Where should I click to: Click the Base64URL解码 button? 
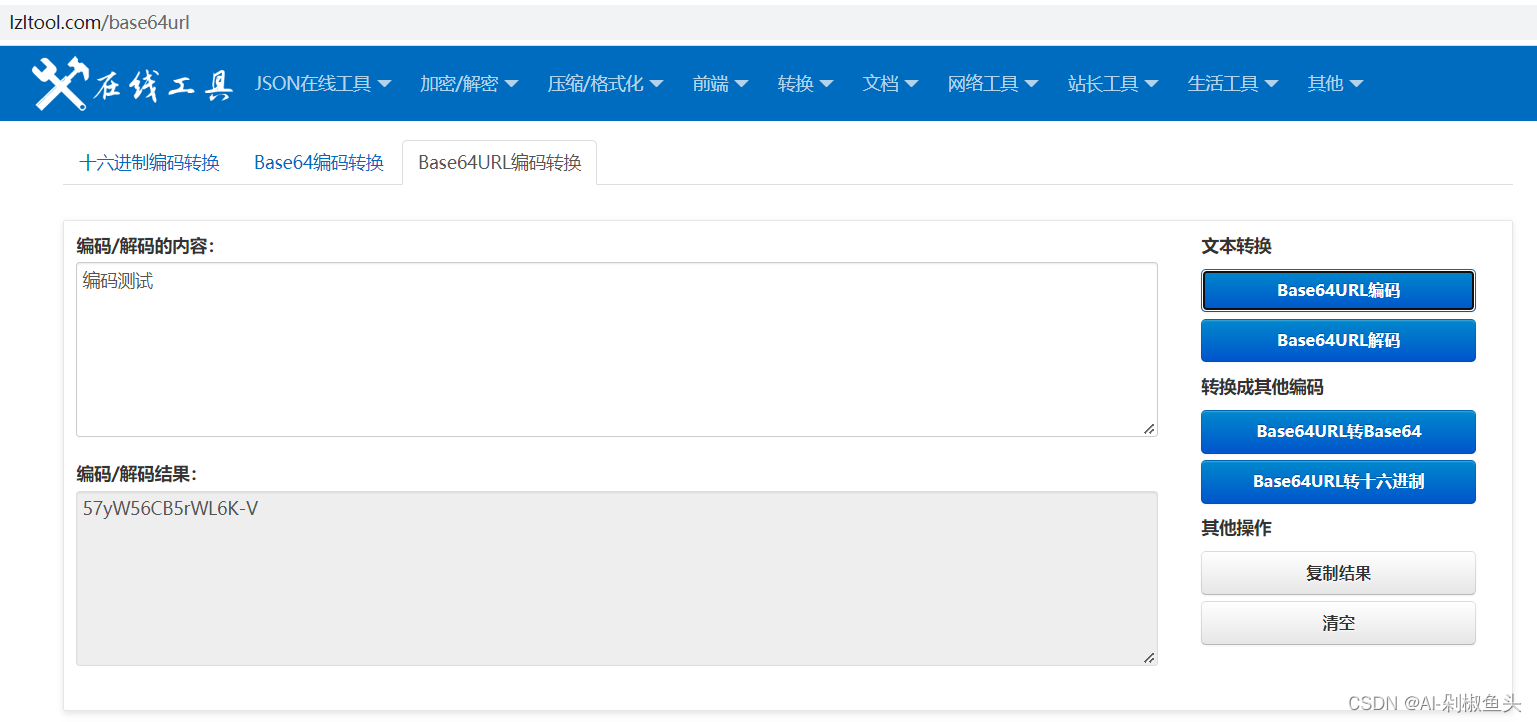[x=1338, y=340]
